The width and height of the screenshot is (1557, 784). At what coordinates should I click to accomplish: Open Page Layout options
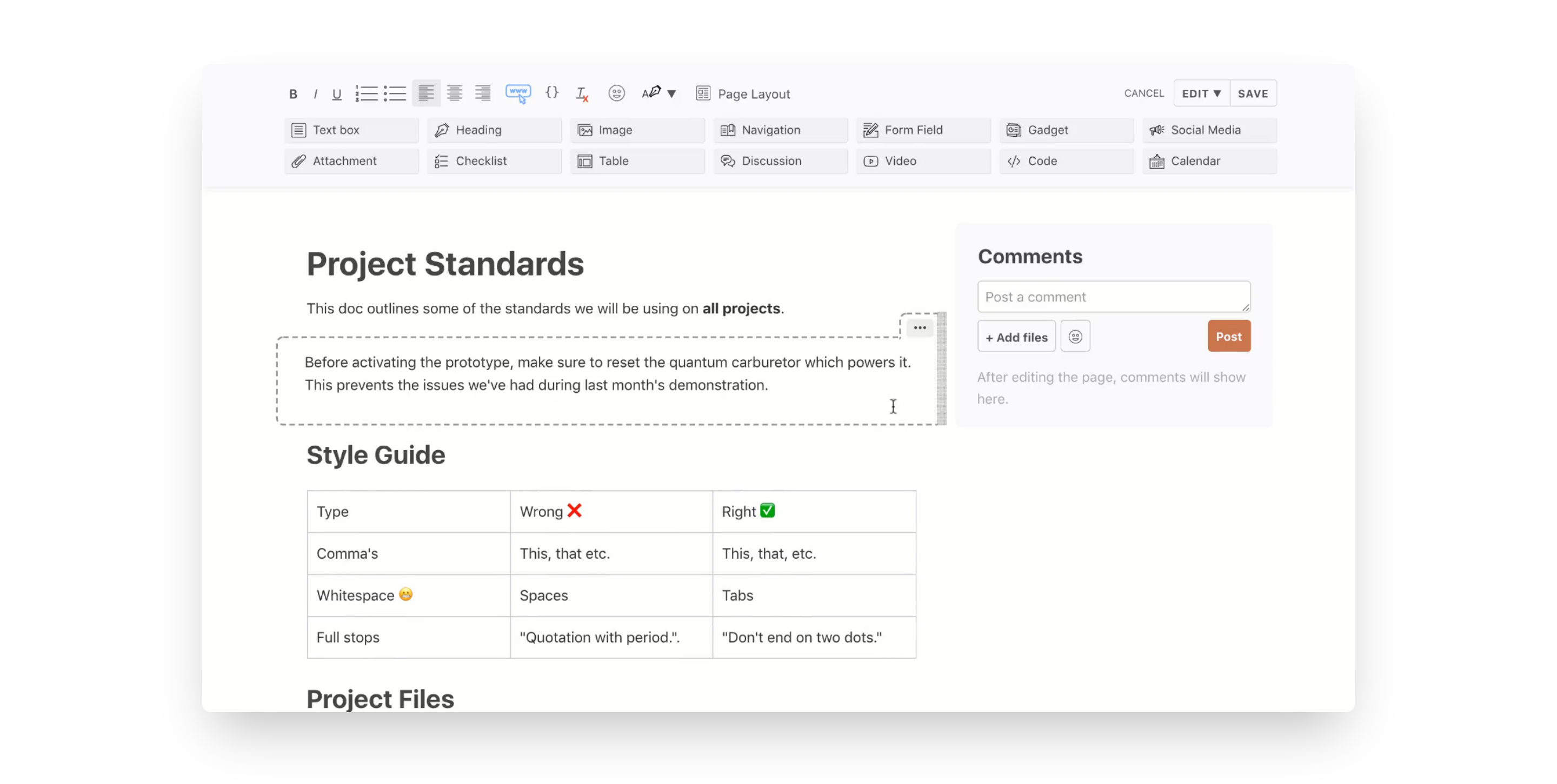coord(742,93)
